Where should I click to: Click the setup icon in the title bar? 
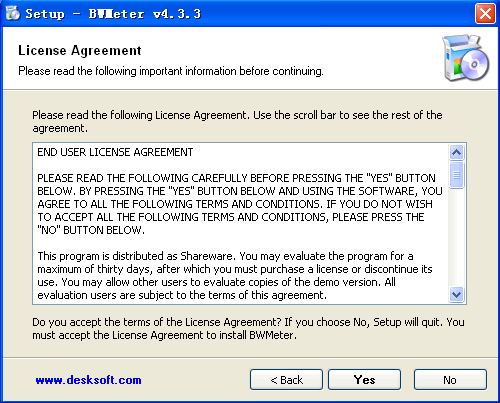13,14
